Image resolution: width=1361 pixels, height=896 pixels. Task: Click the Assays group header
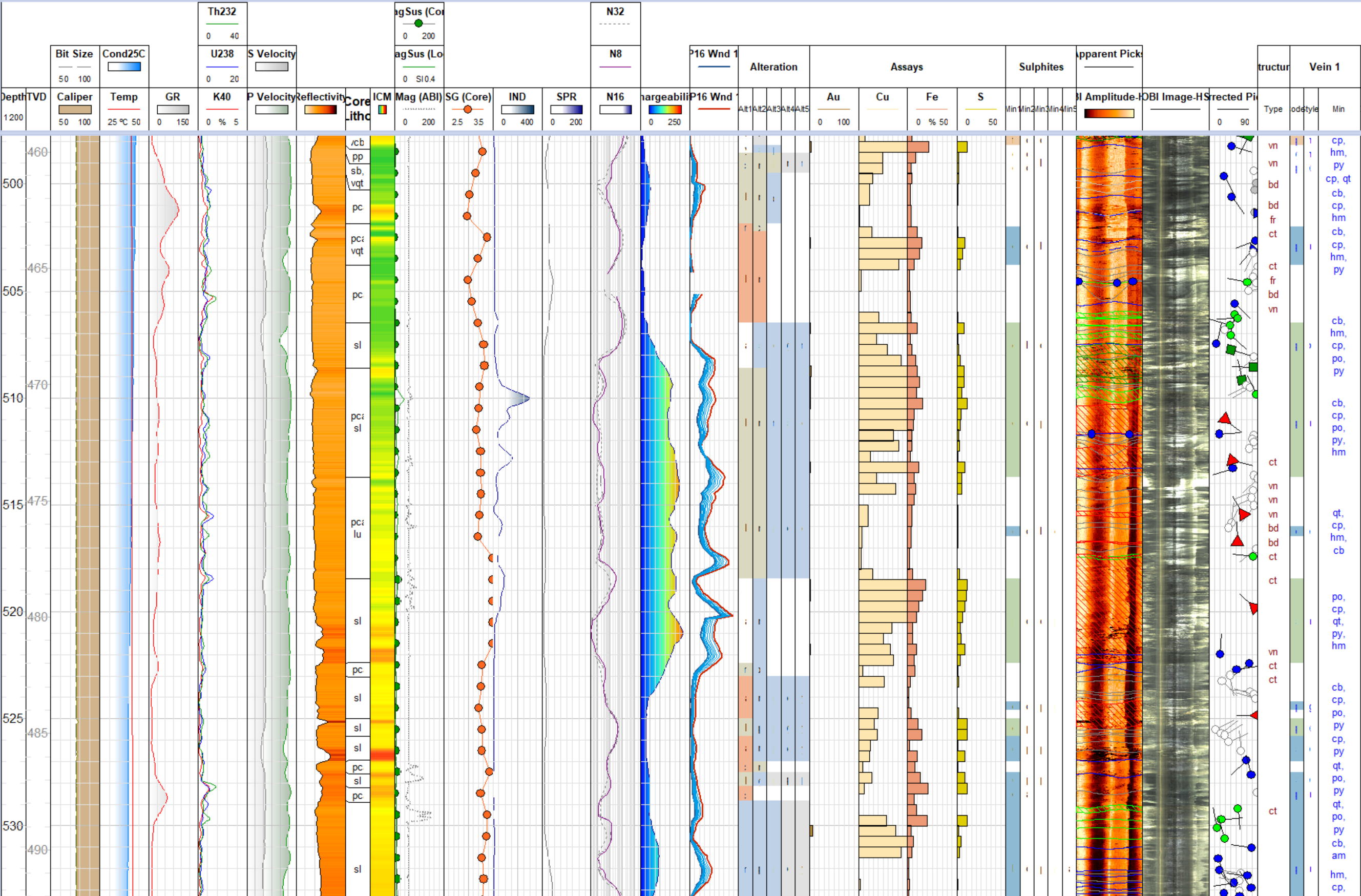906,67
